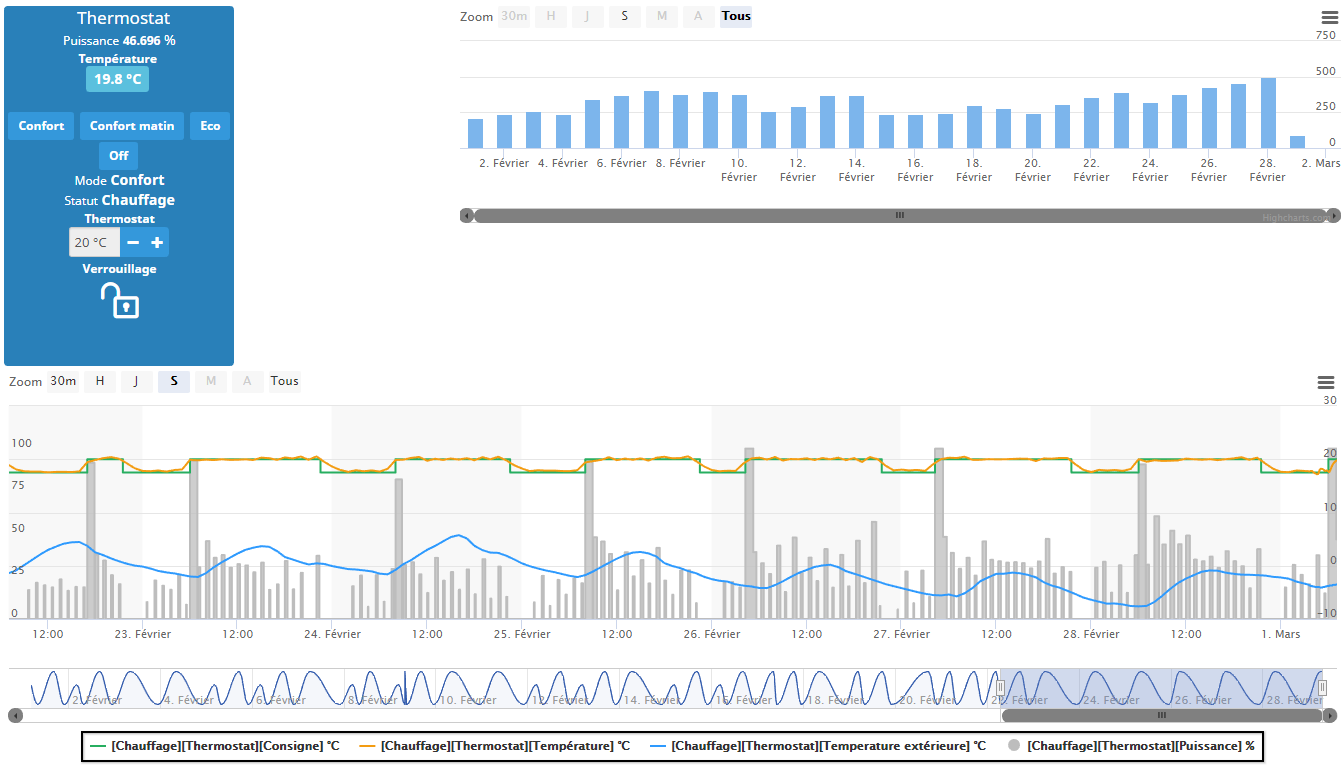Select top chart zoom H
The width and height of the screenshot is (1341, 768).
click(x=551, y=16)
